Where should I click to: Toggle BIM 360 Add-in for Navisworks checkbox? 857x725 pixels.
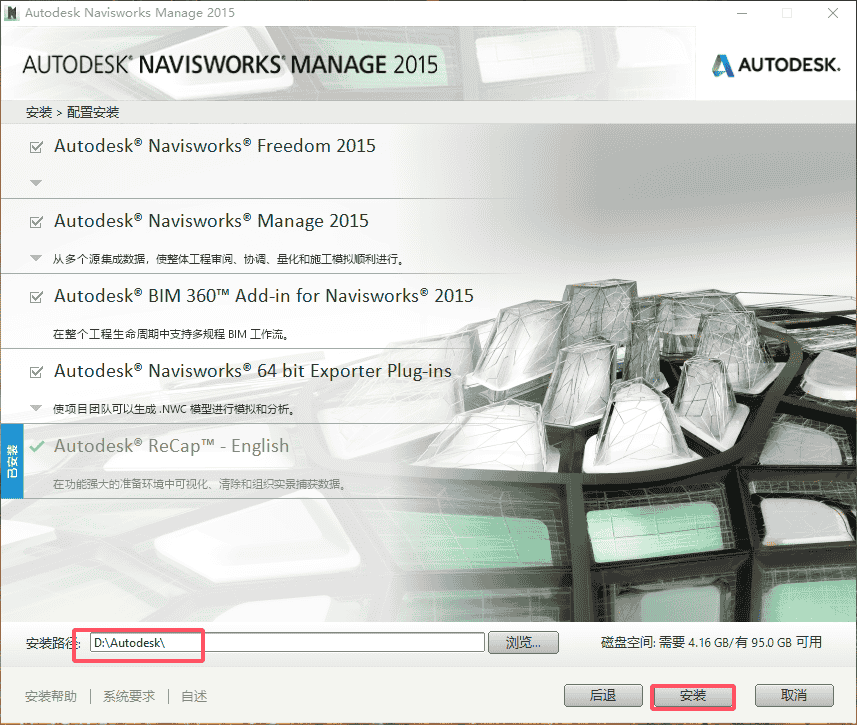pyautogui.click(x=36, y=297)
